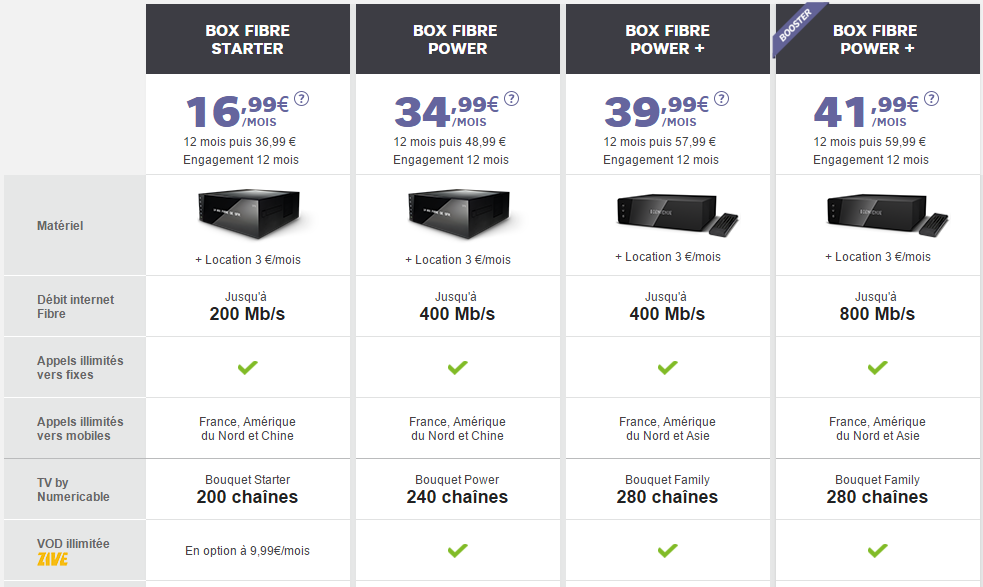
Task: Click the Box Fibre Power + hardware thumbnail
Action: click(x=667, y=212)
